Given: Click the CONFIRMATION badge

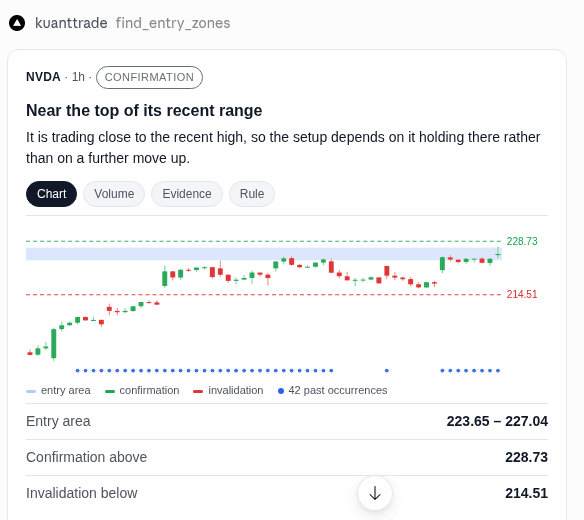Looking at the screenshot, I should point(149,77).
